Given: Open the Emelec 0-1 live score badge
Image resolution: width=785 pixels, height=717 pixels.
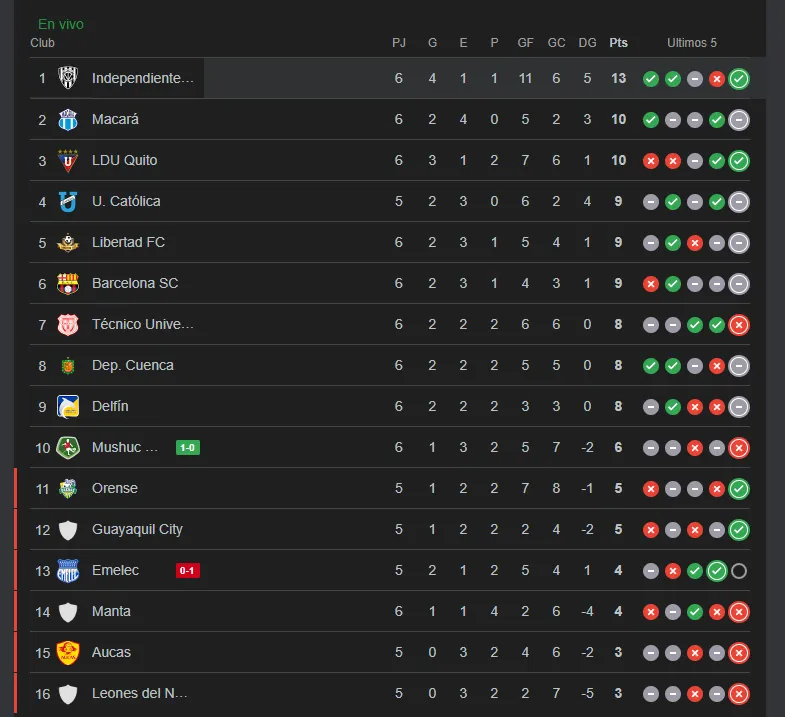Looking at the screenshot, I should click(x=188, y=570).
